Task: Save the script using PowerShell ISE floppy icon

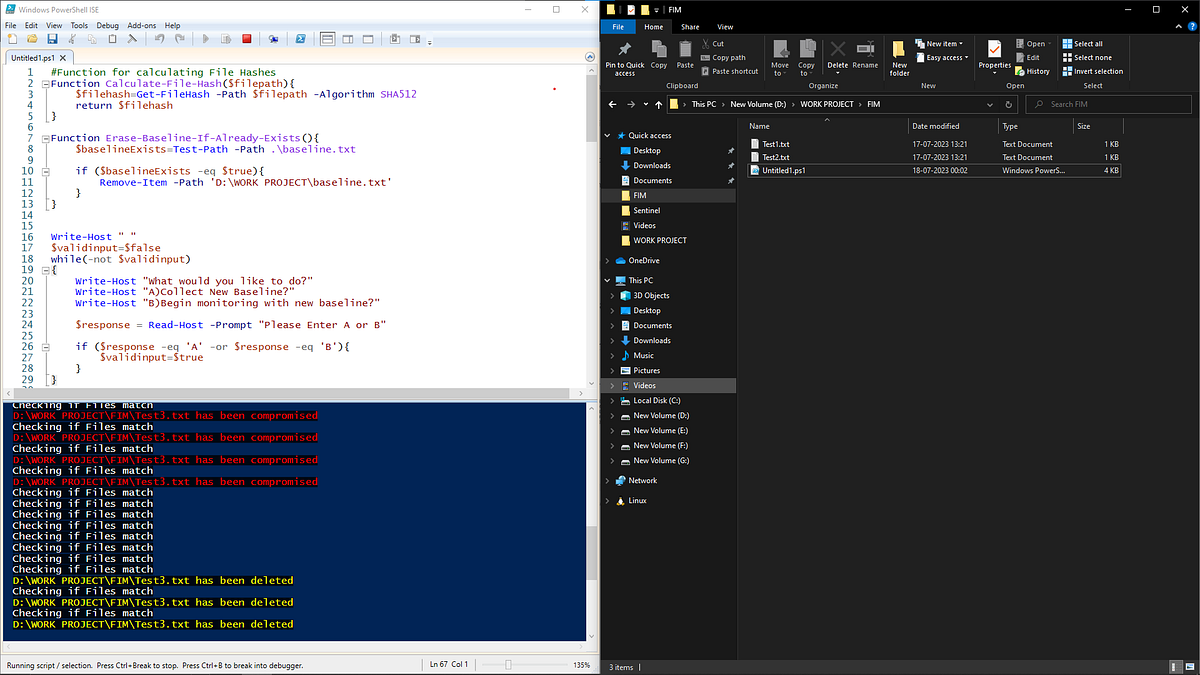Action: 52,39
